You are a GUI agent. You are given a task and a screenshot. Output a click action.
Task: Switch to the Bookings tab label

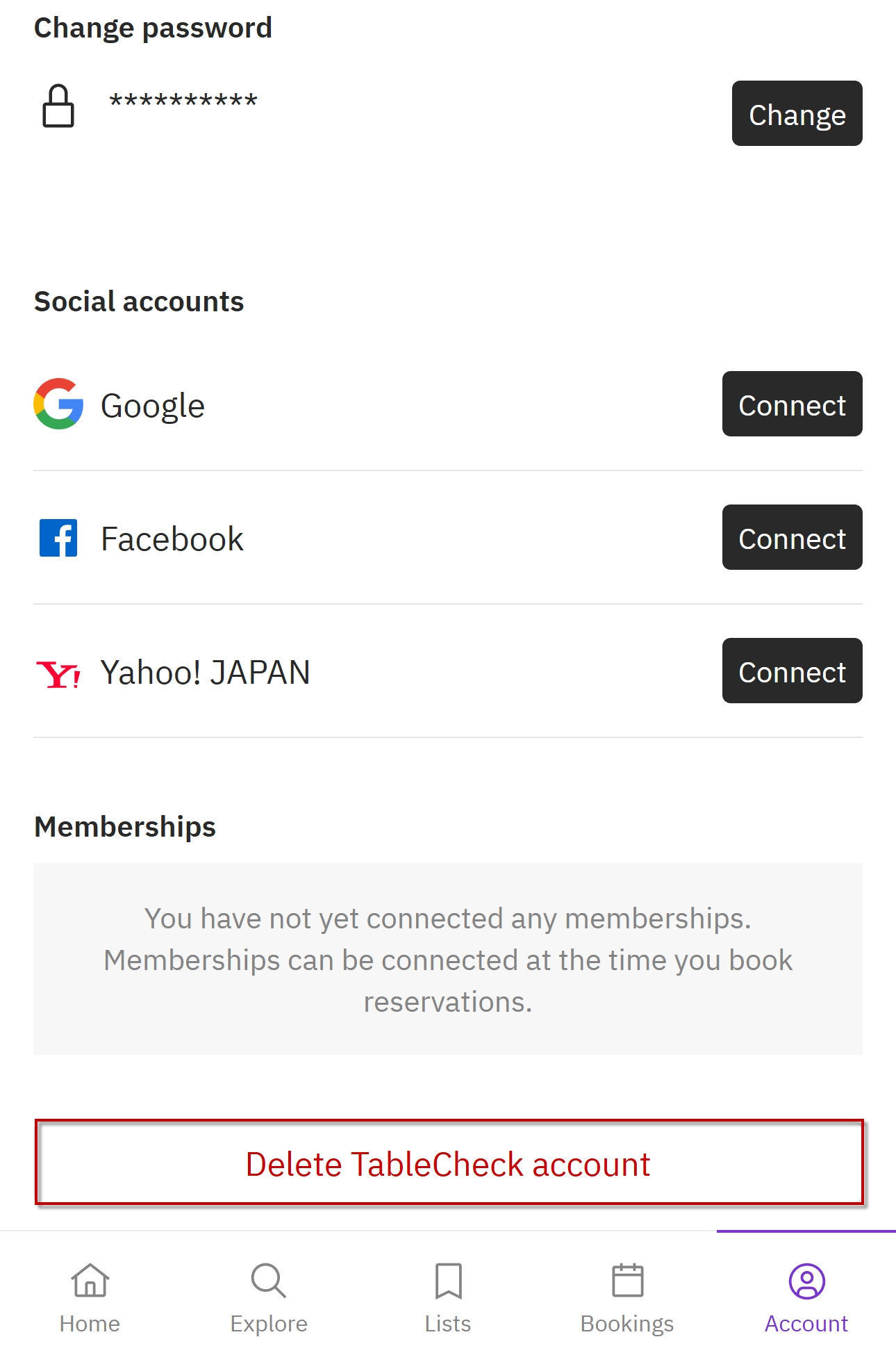pos(627,1324)
